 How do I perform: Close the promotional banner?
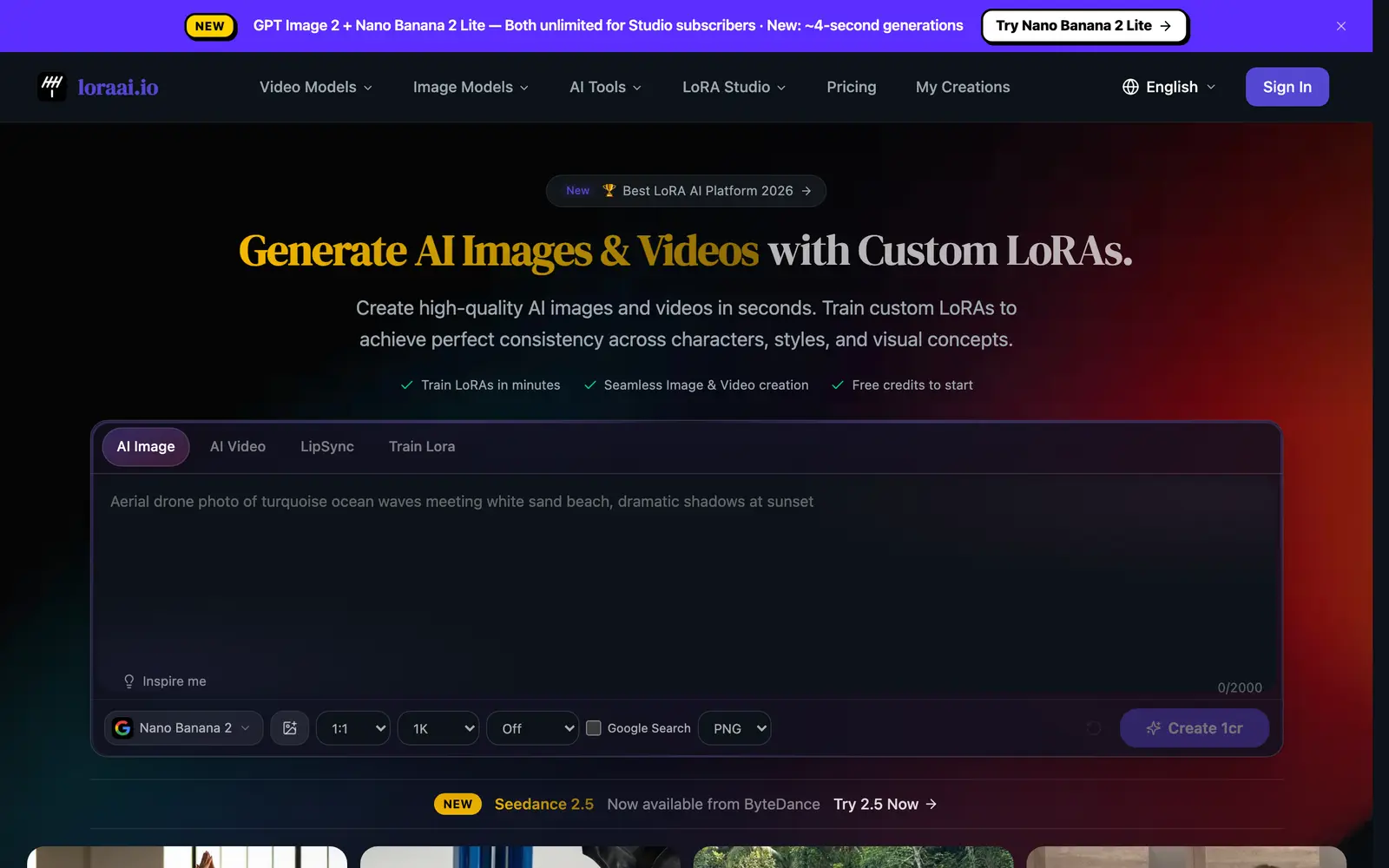[1341, 26]
